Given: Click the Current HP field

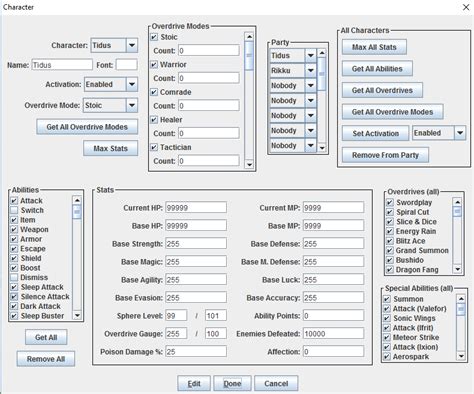Looking at the screenshot, I should point(196,208).
